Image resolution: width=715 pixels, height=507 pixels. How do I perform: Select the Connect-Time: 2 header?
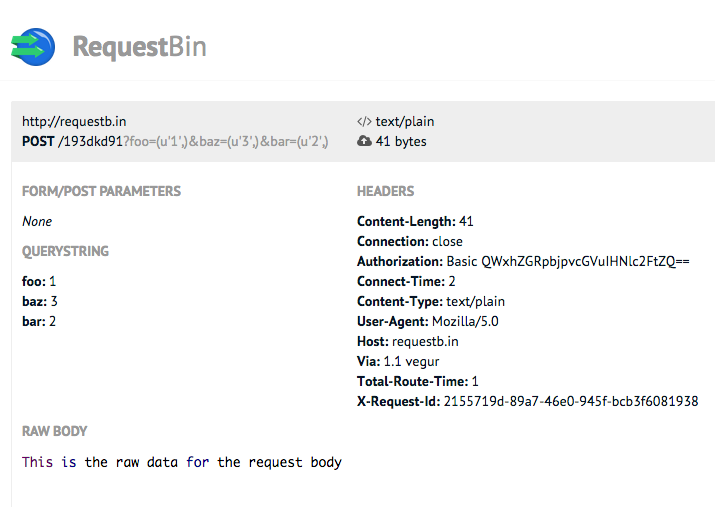[406, 281]
